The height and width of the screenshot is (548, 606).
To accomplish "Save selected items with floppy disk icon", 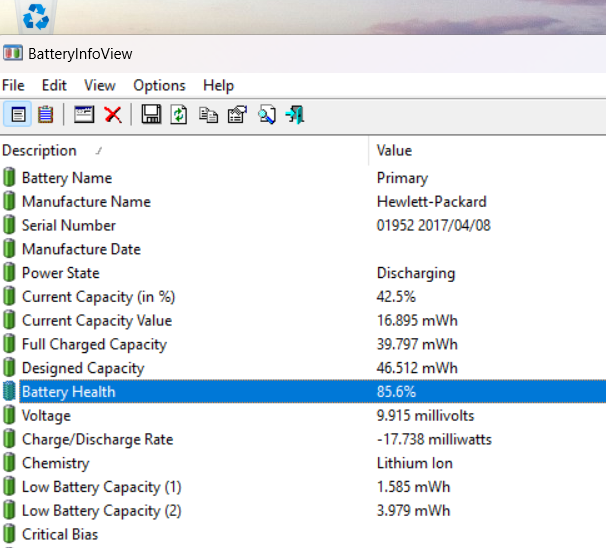I will [x=151, y=115].
